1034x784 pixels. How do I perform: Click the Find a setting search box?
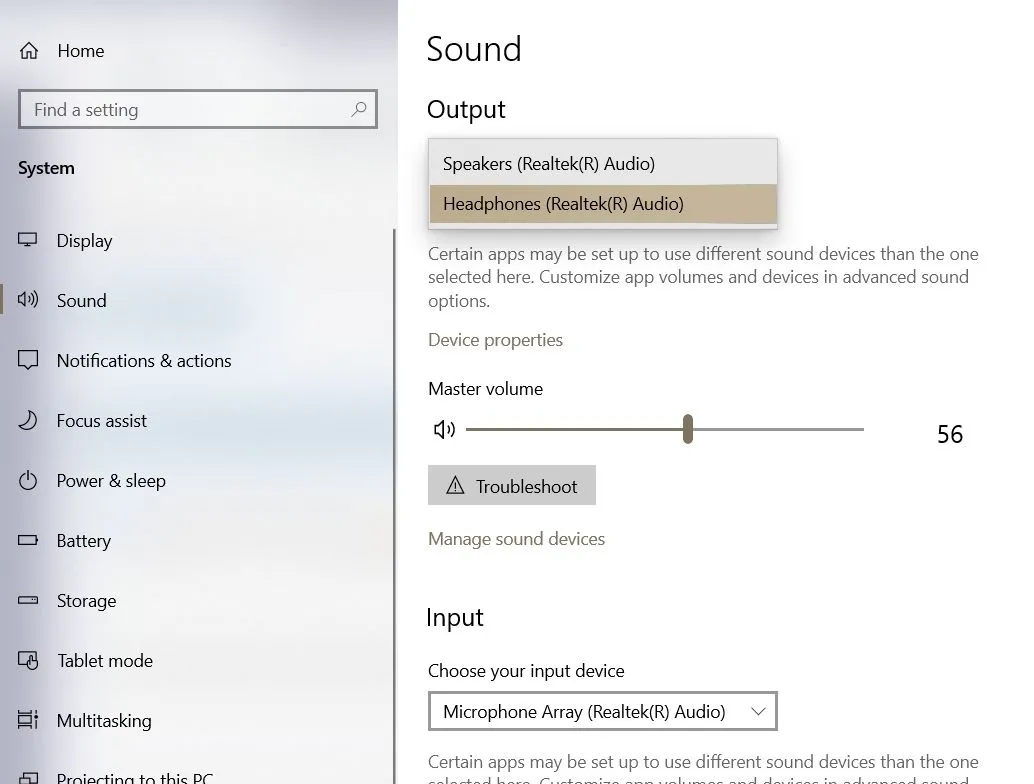pyautogui.click(x=185, y=110)
